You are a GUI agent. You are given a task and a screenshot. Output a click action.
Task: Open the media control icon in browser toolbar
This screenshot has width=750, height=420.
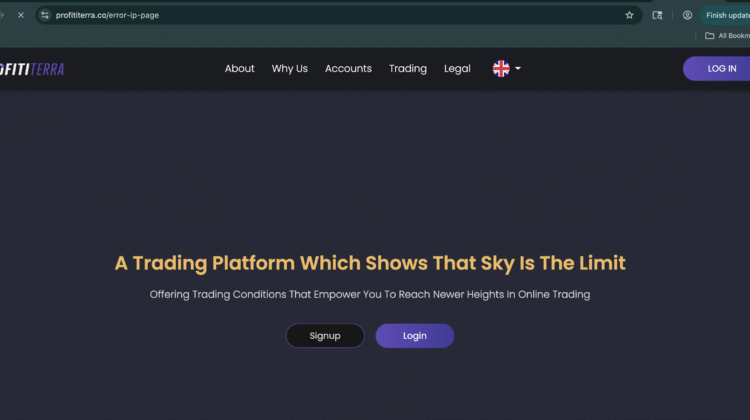pyautogui.click(x=657, y=15)
